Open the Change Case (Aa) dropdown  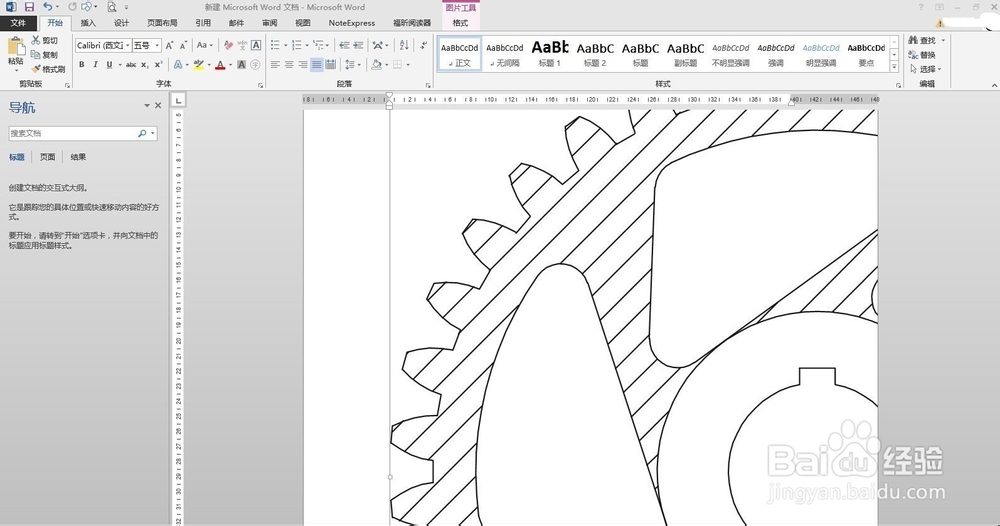pos(205,45)
